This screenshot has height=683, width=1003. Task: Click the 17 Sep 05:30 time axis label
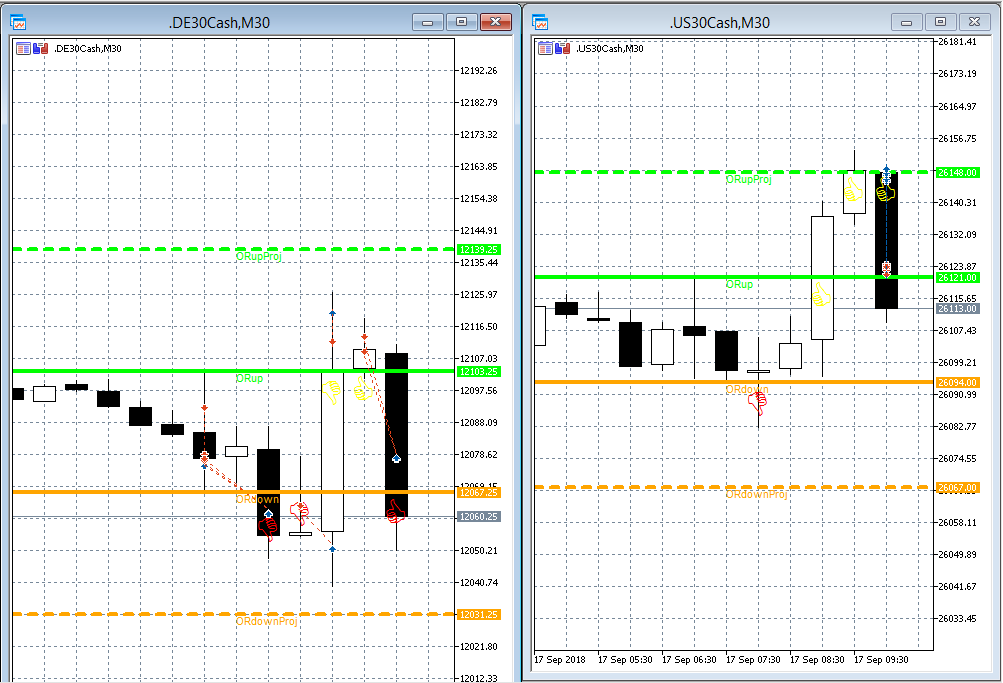[x=625, y=660]
